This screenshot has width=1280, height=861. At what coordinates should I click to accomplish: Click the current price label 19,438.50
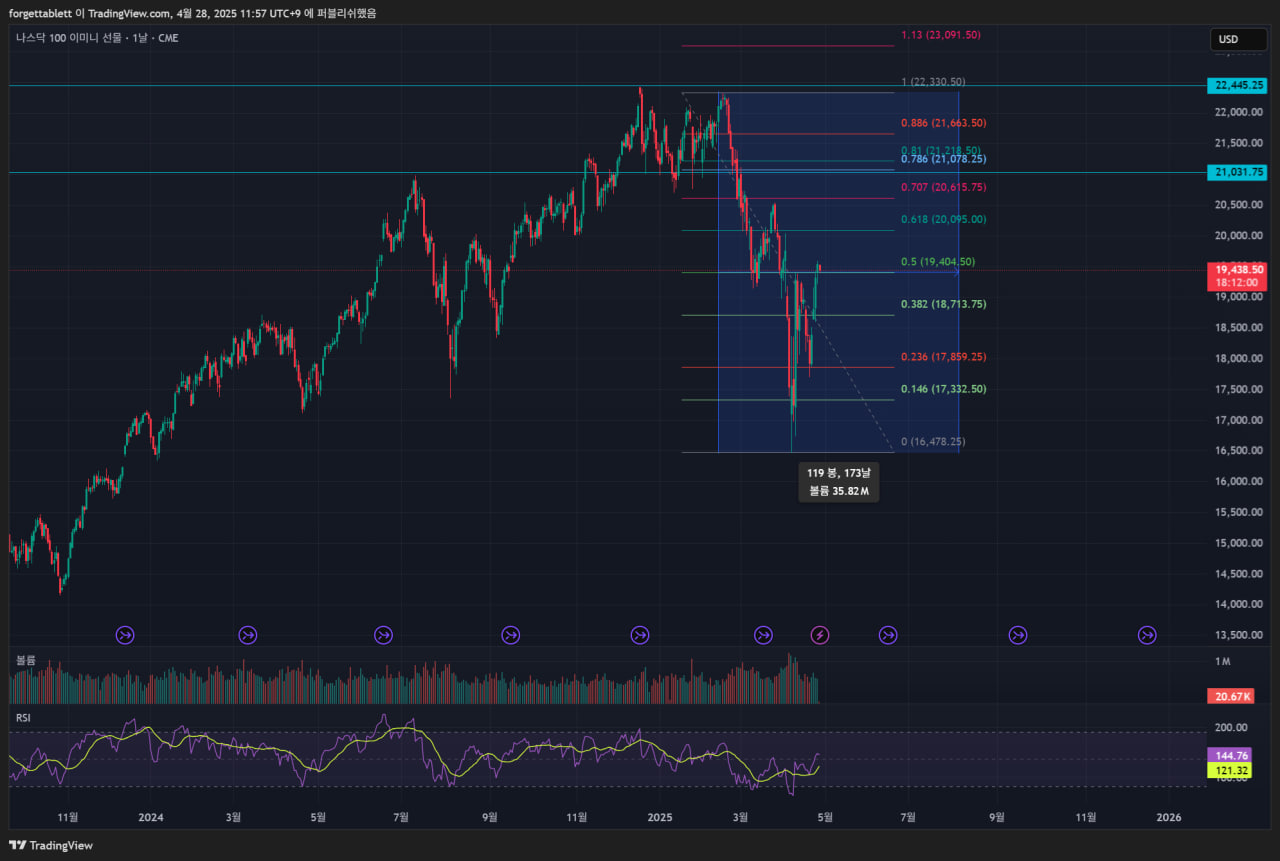[x=1237, y=270]
